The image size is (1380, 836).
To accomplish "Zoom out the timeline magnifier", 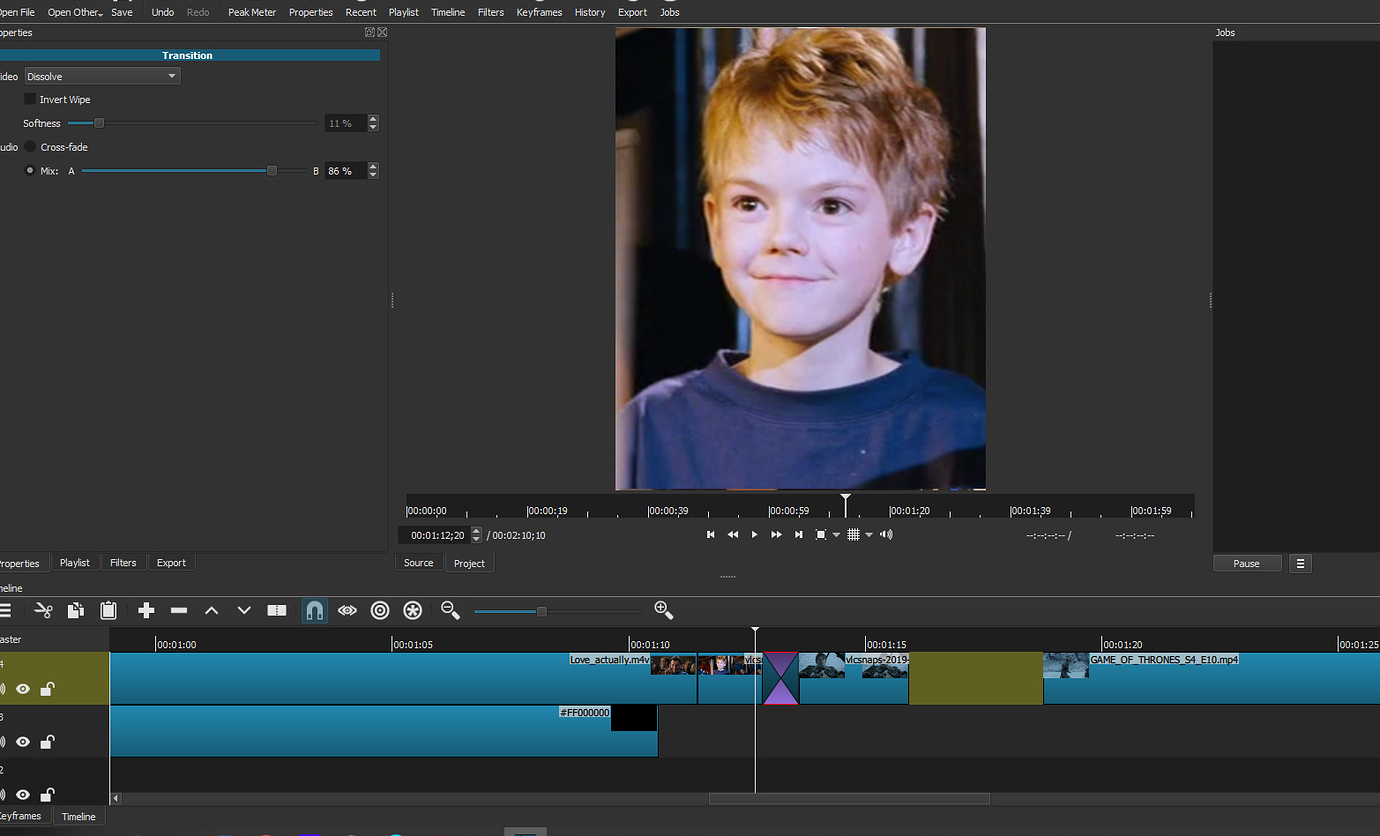I will point(450,610).
